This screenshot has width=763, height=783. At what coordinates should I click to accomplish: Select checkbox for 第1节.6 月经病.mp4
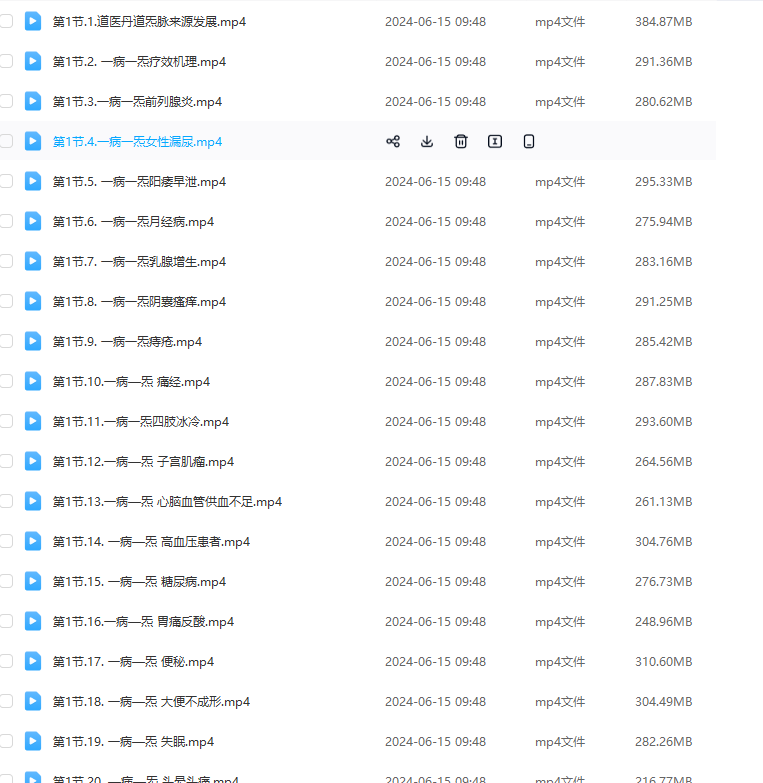pos(6,221)
